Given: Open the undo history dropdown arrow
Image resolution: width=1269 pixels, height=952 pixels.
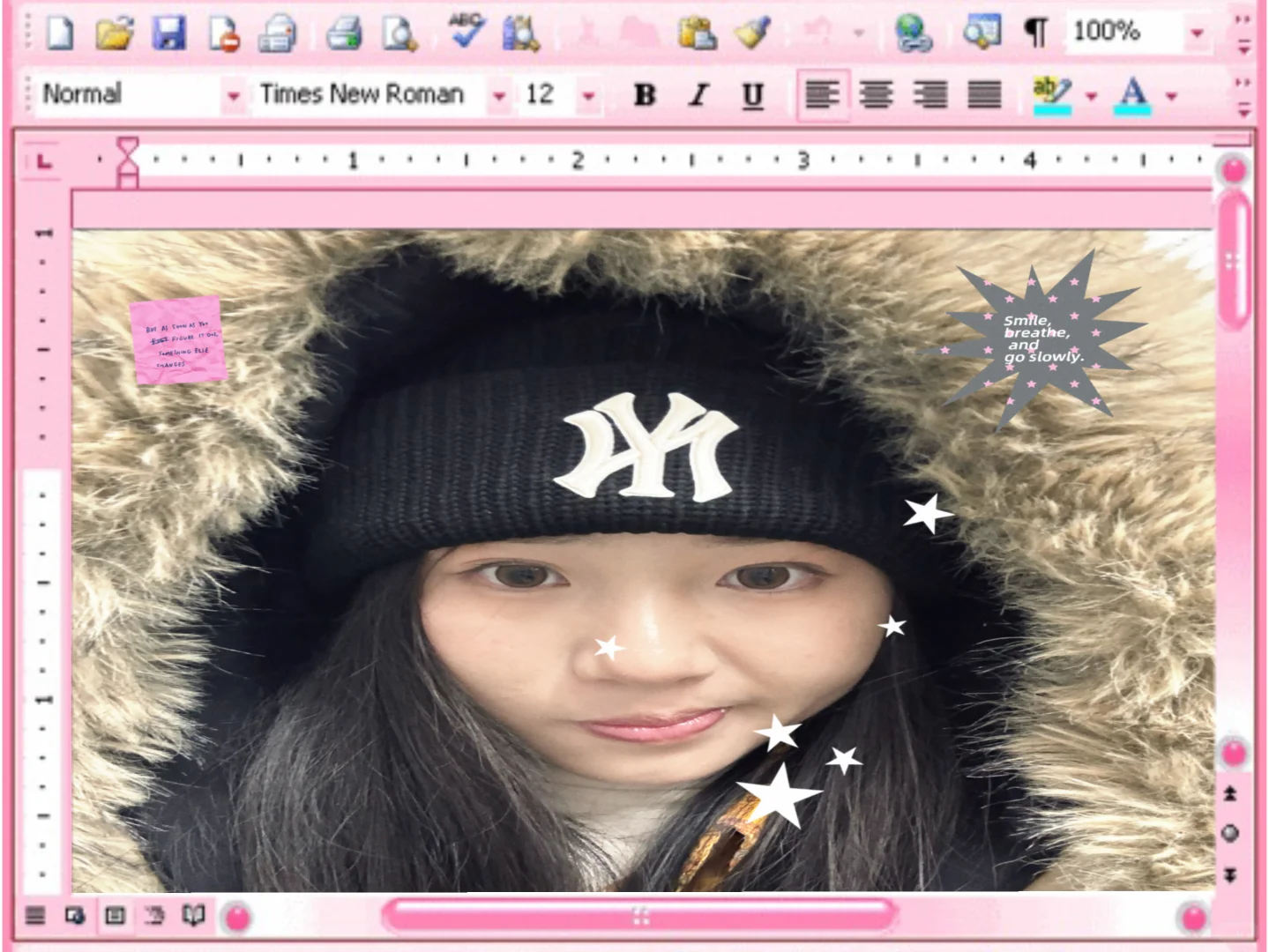Looking at the screenshot, I should coord(858,33).
